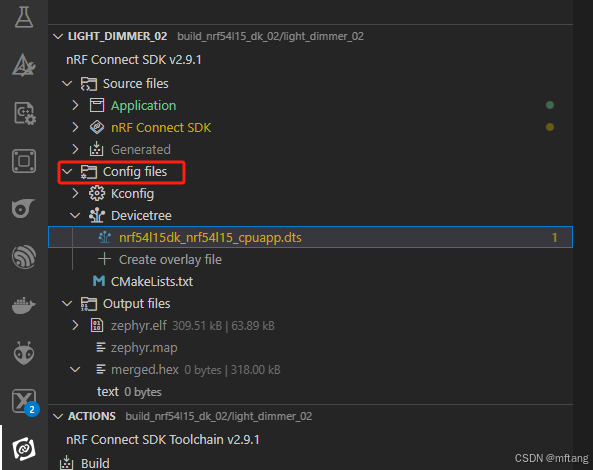The height and width of the screenshot is (470, 593).
Task: Open the X icon with badge 2
Action: [x=24, y=401]
